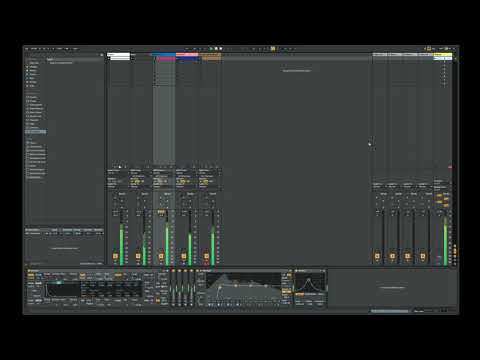This screenshot has width=480, height=360.
Task: Click the filter curve display in the rightmost device
Action: (309, 282)
